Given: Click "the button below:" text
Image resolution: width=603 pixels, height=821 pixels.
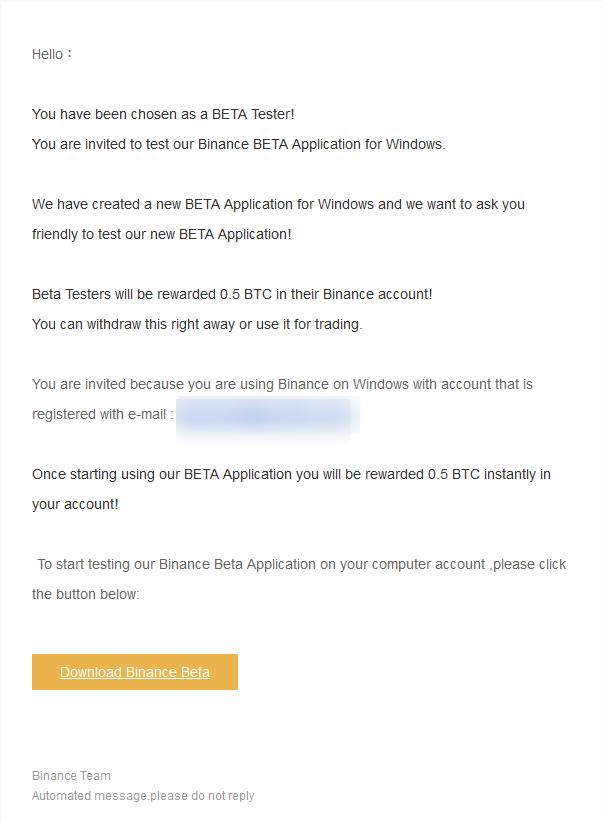Looking at the screenshot, I should coord(86,594).
